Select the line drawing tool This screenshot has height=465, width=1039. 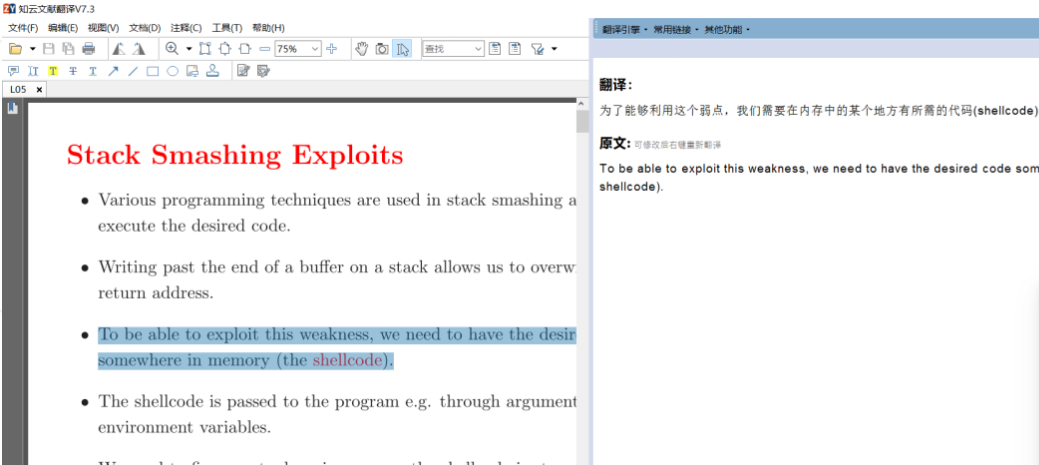pyautogui.click(x=133, y=71)
